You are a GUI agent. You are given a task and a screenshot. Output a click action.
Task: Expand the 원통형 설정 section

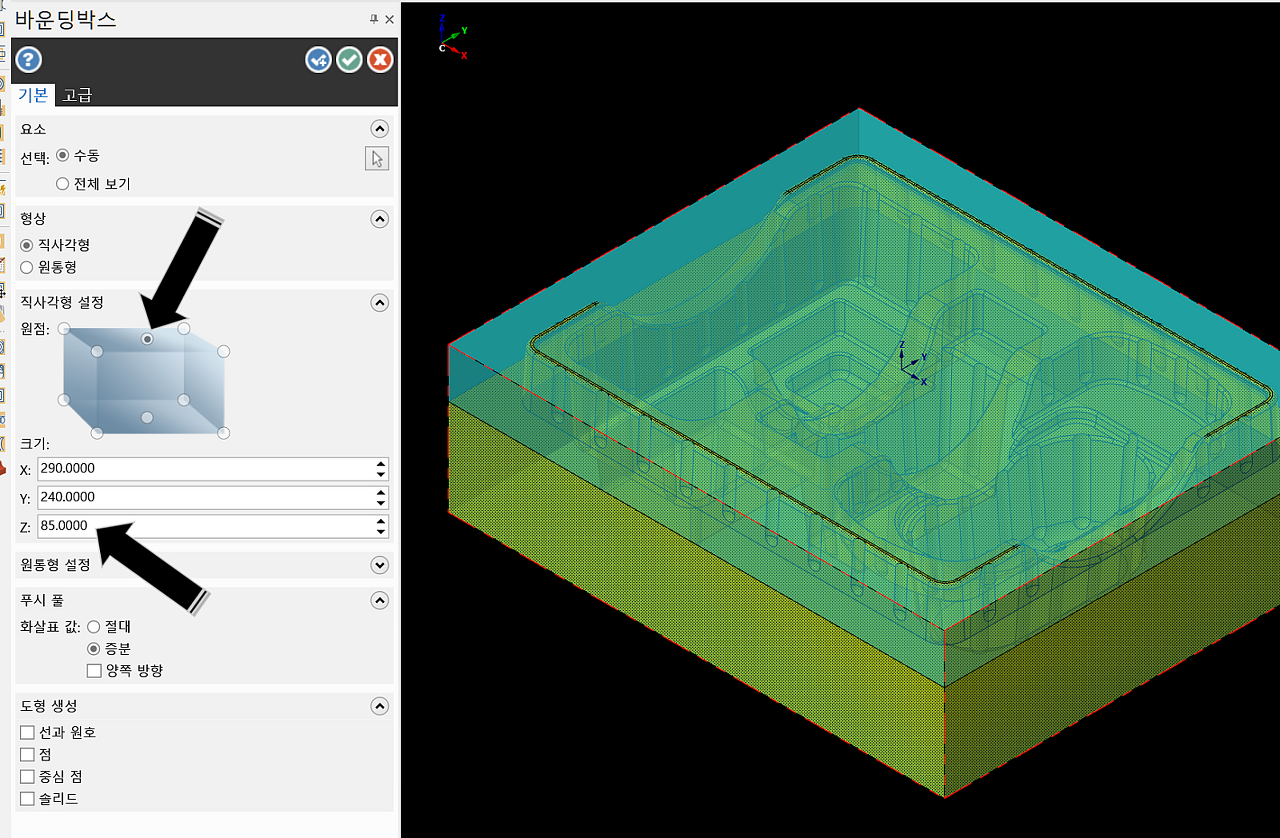pos(379,565)
